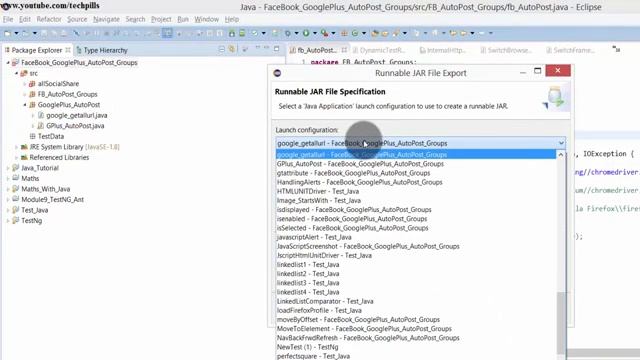
Task: Open dropdown next to New toolbar icon
Action: pos(16,33)
